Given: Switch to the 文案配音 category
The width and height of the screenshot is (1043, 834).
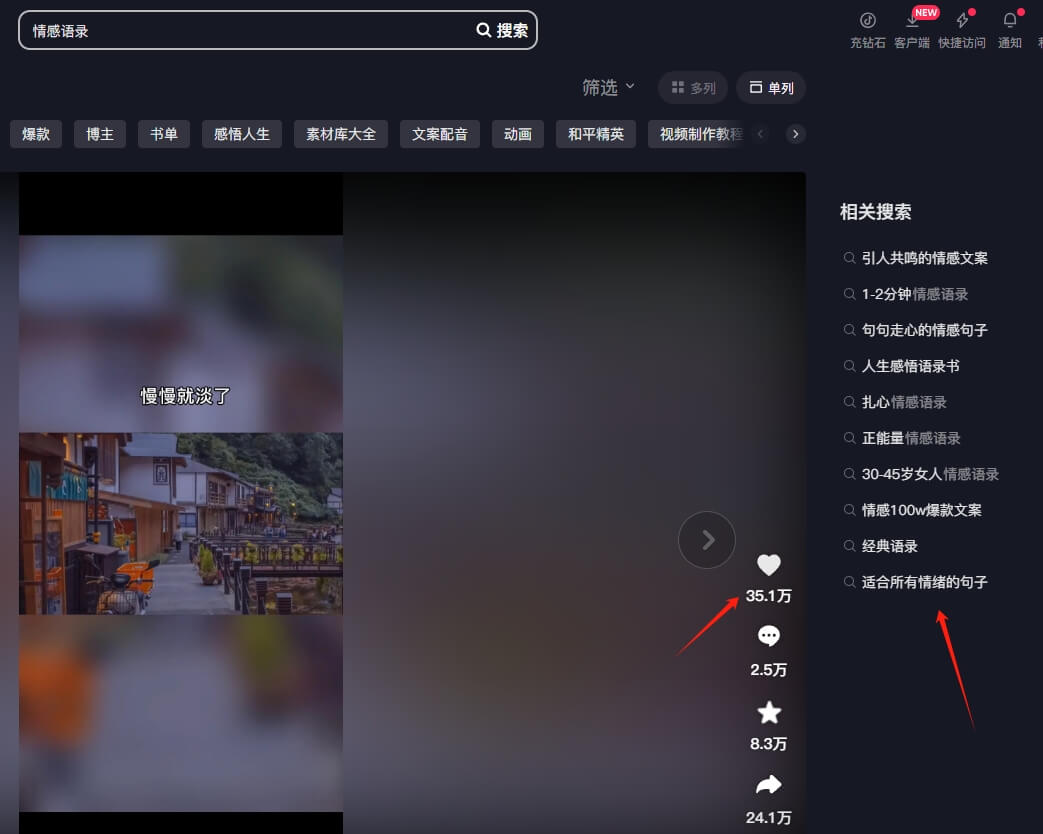Looking at the screenshot, I should point(440,133).
